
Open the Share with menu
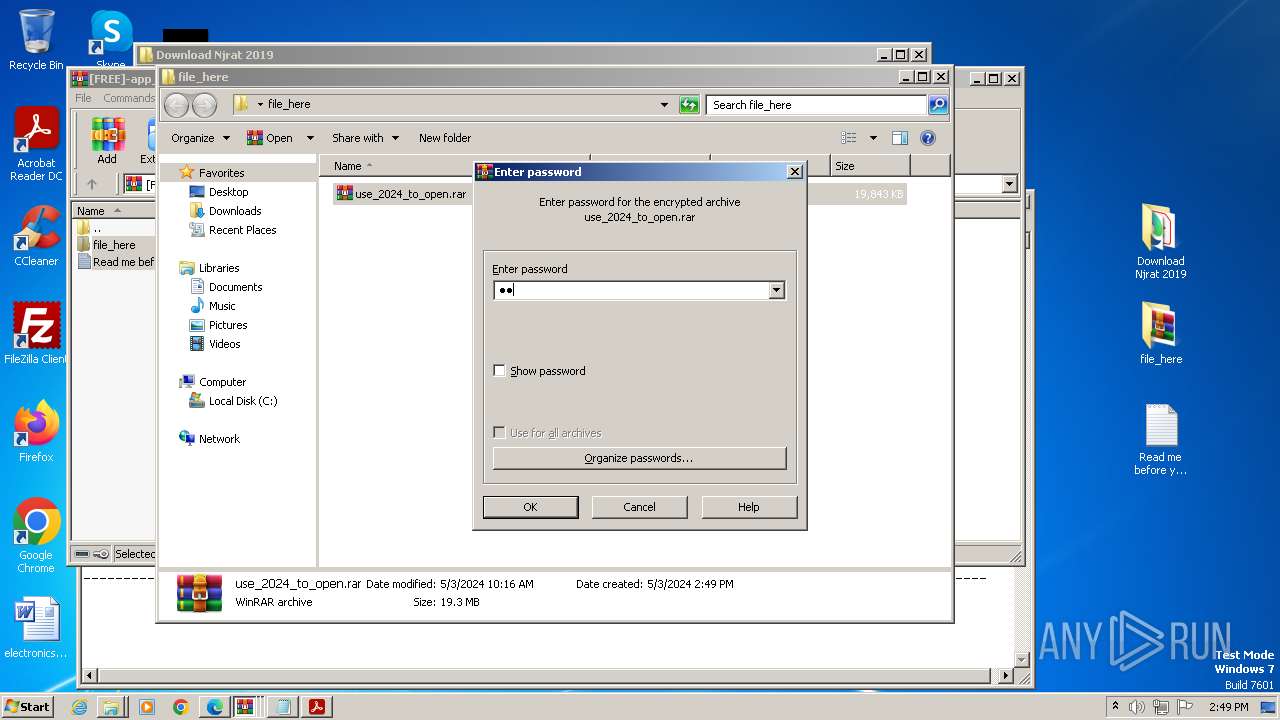[x=365, y=138]
